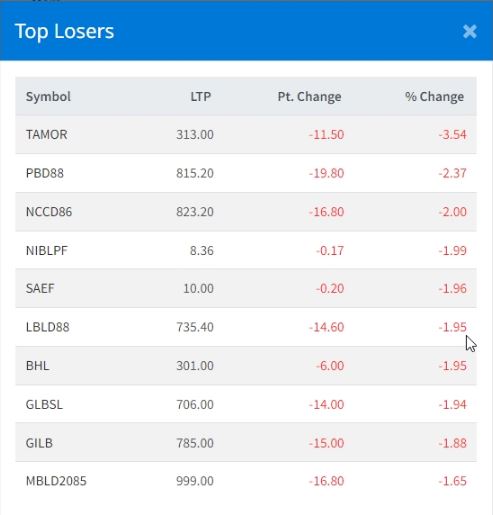This screenshot has width=493, height=515.
Task: Click the Pt. Change column header
Action: (309, 97)
